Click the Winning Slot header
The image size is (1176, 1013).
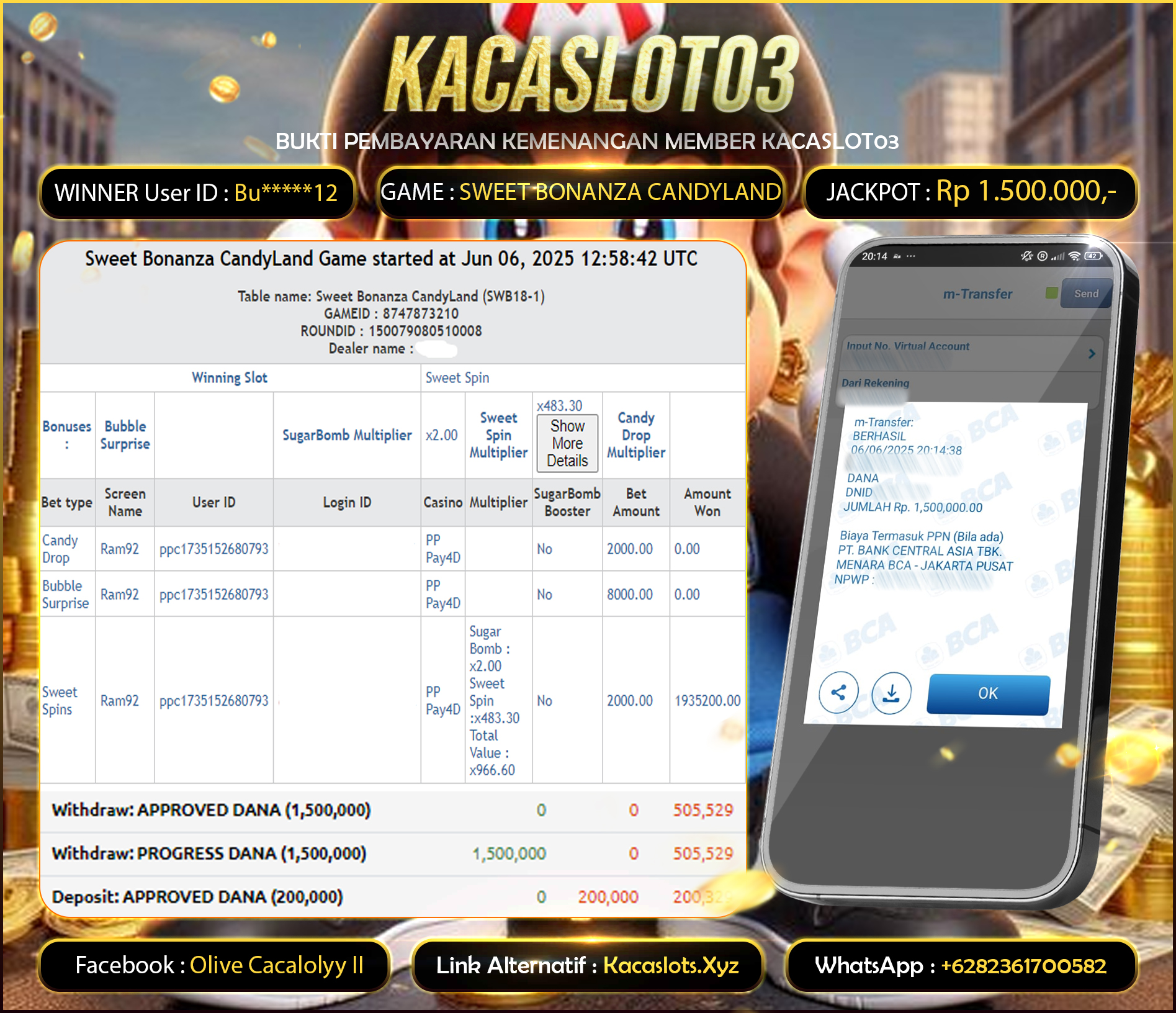tap(229, 377)
